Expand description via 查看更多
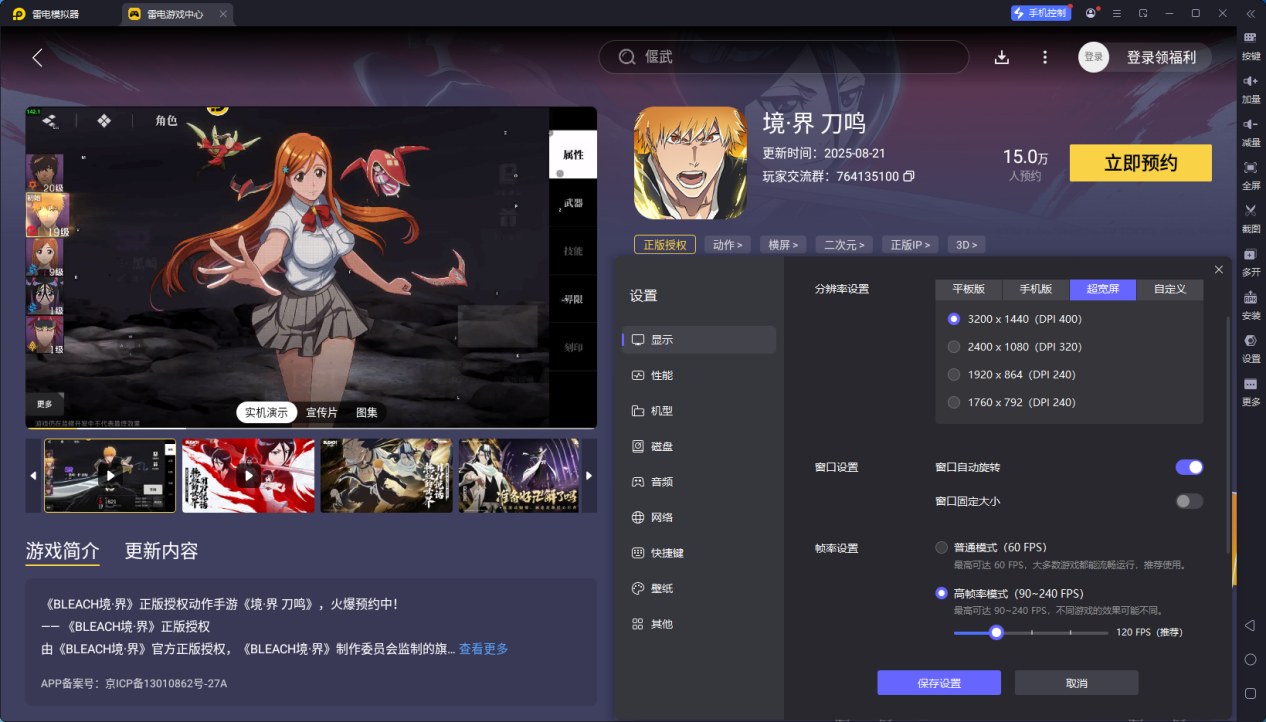This screenshot has height=722, width=1266. coord(483,649)
